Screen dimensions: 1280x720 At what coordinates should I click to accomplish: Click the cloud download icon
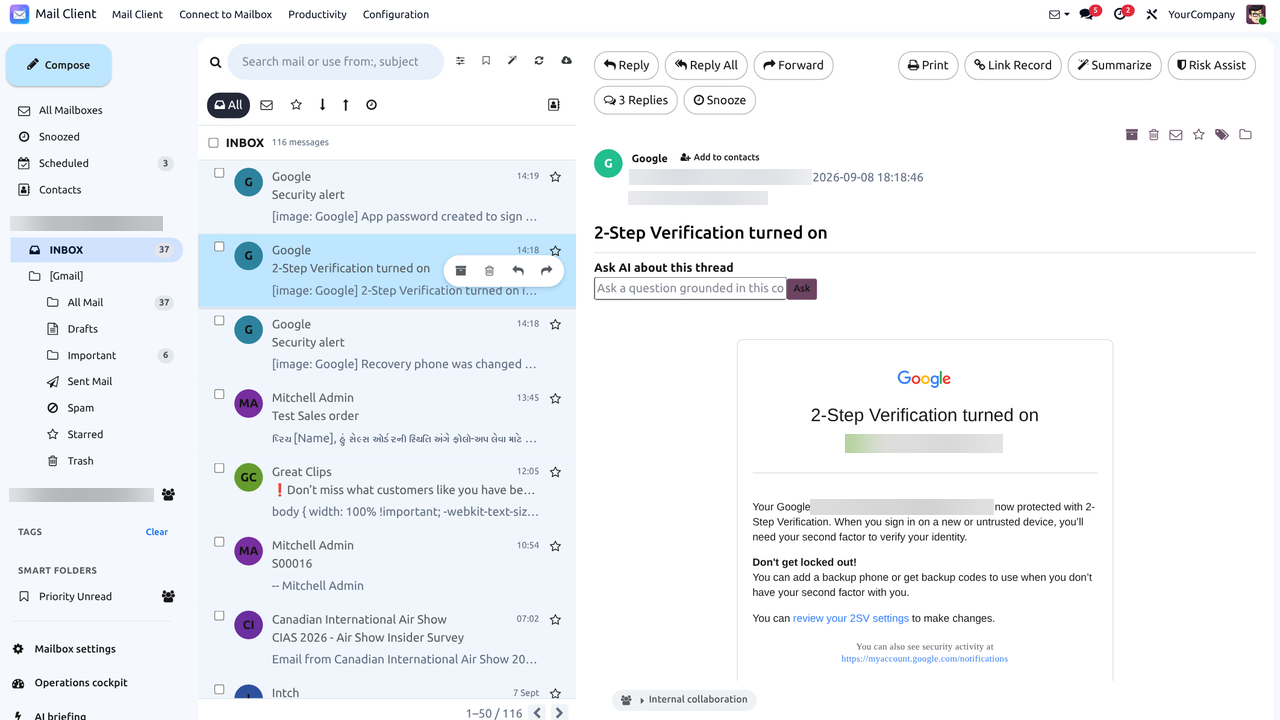pos(566,61)
